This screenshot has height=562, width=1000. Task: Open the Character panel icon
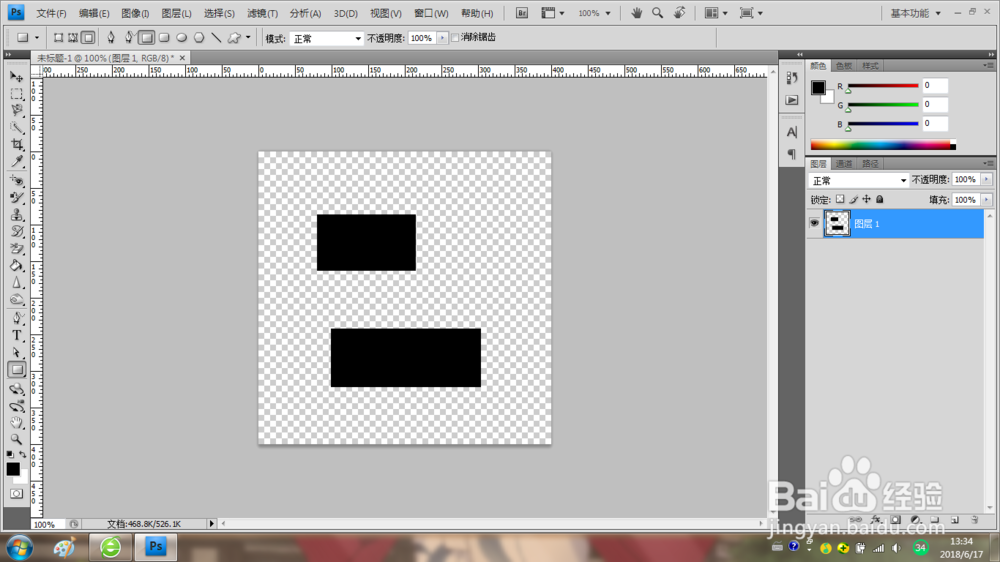coord(791,132)
